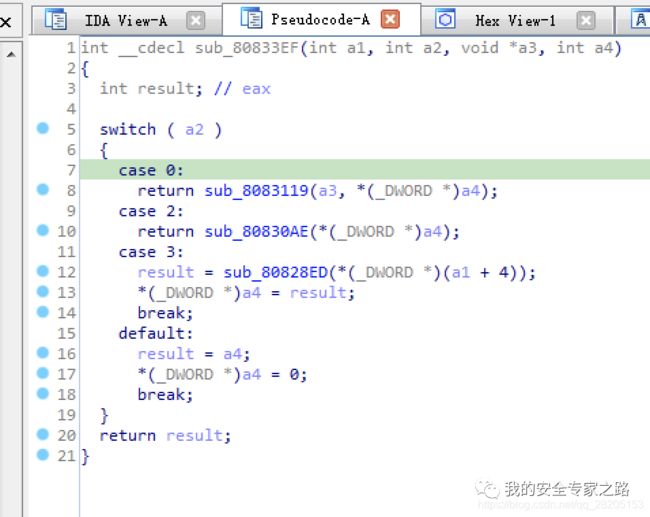Click 'return result;' on line 20

pyautogui.click(x=165, y=436)
